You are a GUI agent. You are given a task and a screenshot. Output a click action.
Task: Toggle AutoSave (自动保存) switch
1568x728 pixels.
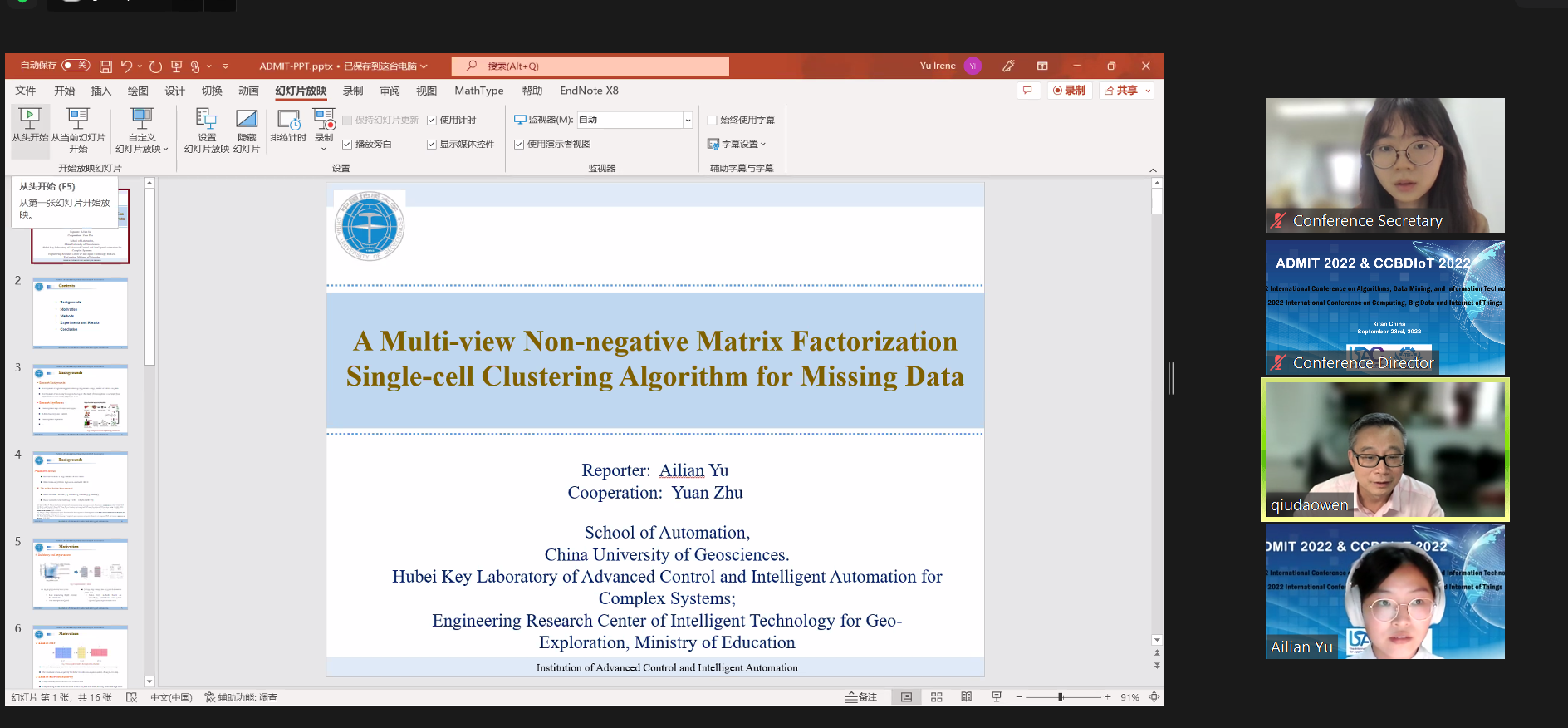tap(76, 66)
